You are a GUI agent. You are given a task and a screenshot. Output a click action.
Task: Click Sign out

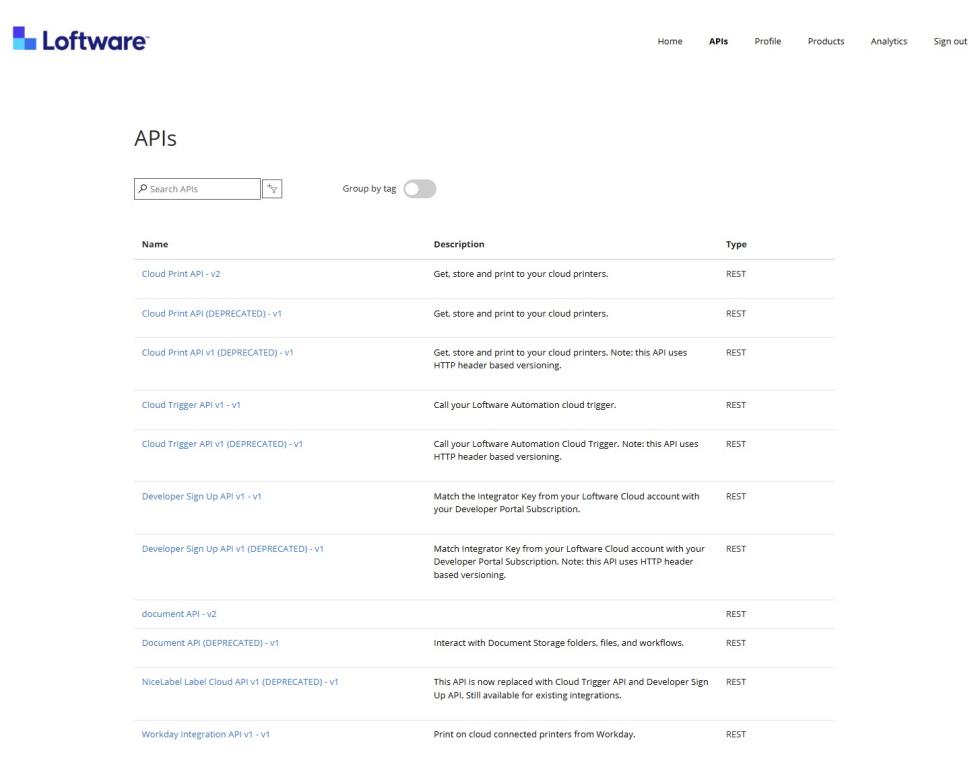[949, 42]
